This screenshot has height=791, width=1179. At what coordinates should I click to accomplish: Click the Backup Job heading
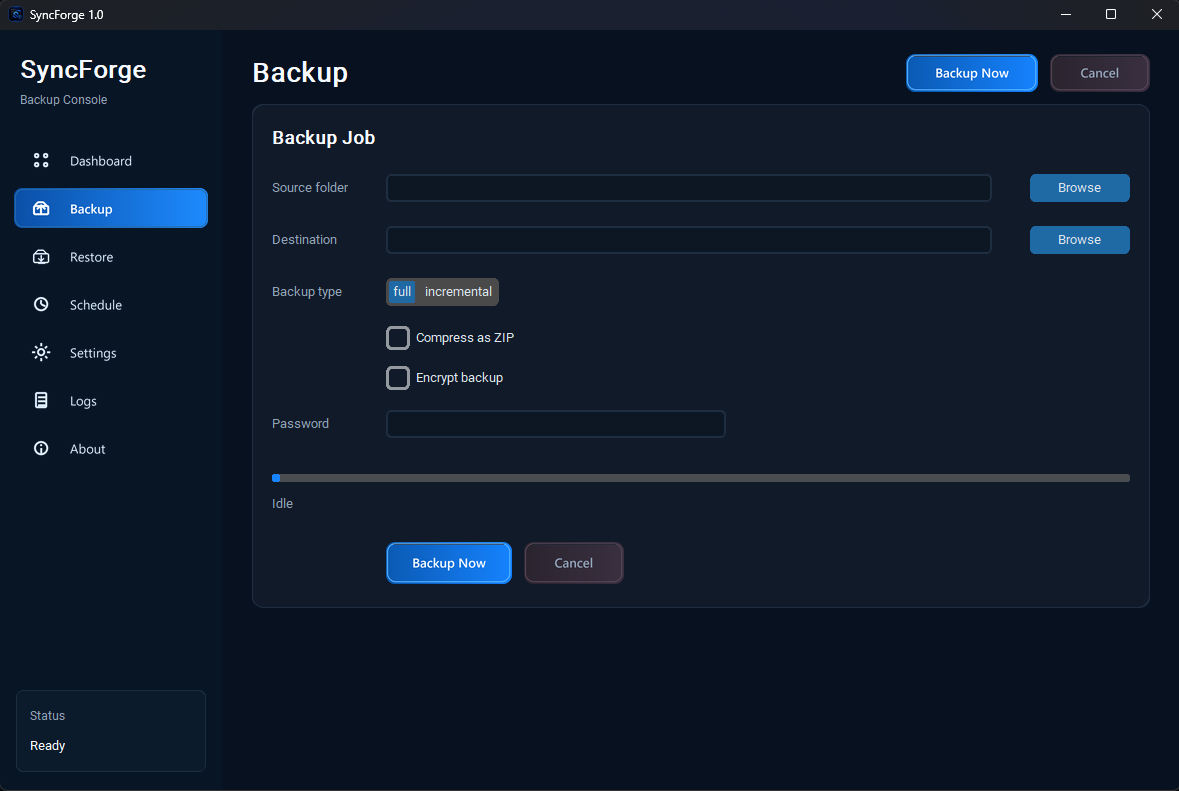click(x=323, y=138)
